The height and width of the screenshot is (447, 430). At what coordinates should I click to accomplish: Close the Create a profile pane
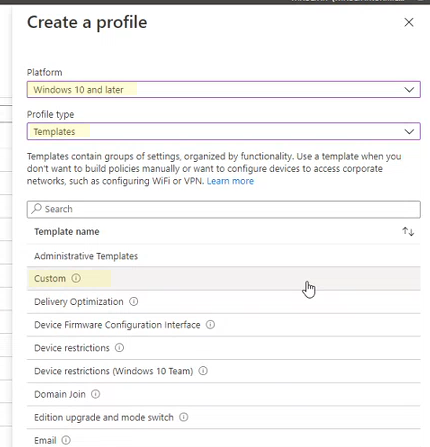tap(409, 22)
